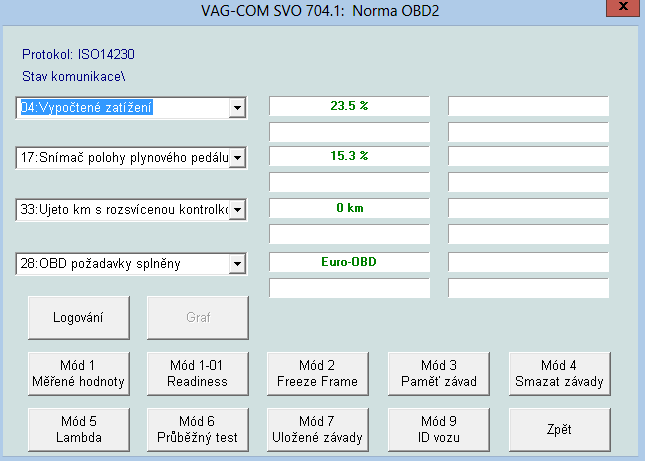Open Mód 3 Paměť závad
The width and height of the screenshot is (645, 461).
point(439,373)
